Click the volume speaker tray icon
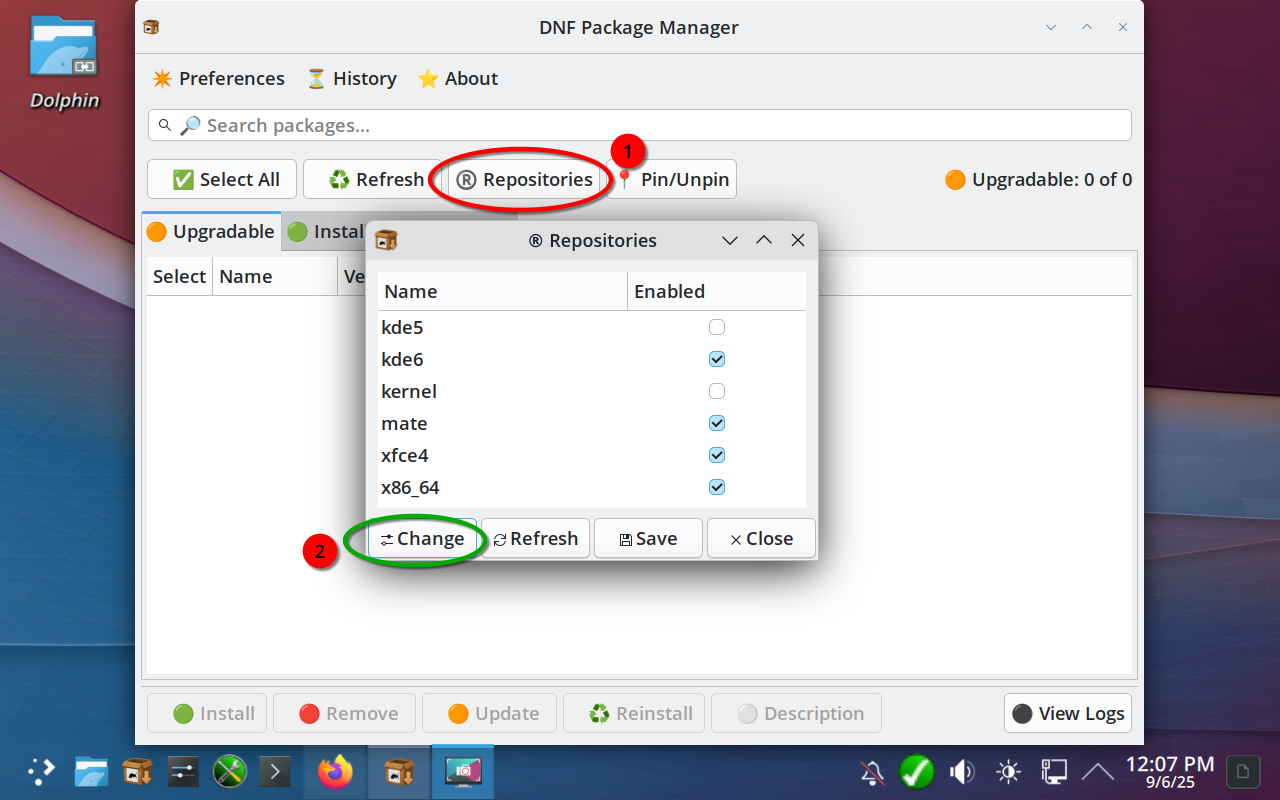Screen dimensions: 1280x800 point(962,772)
